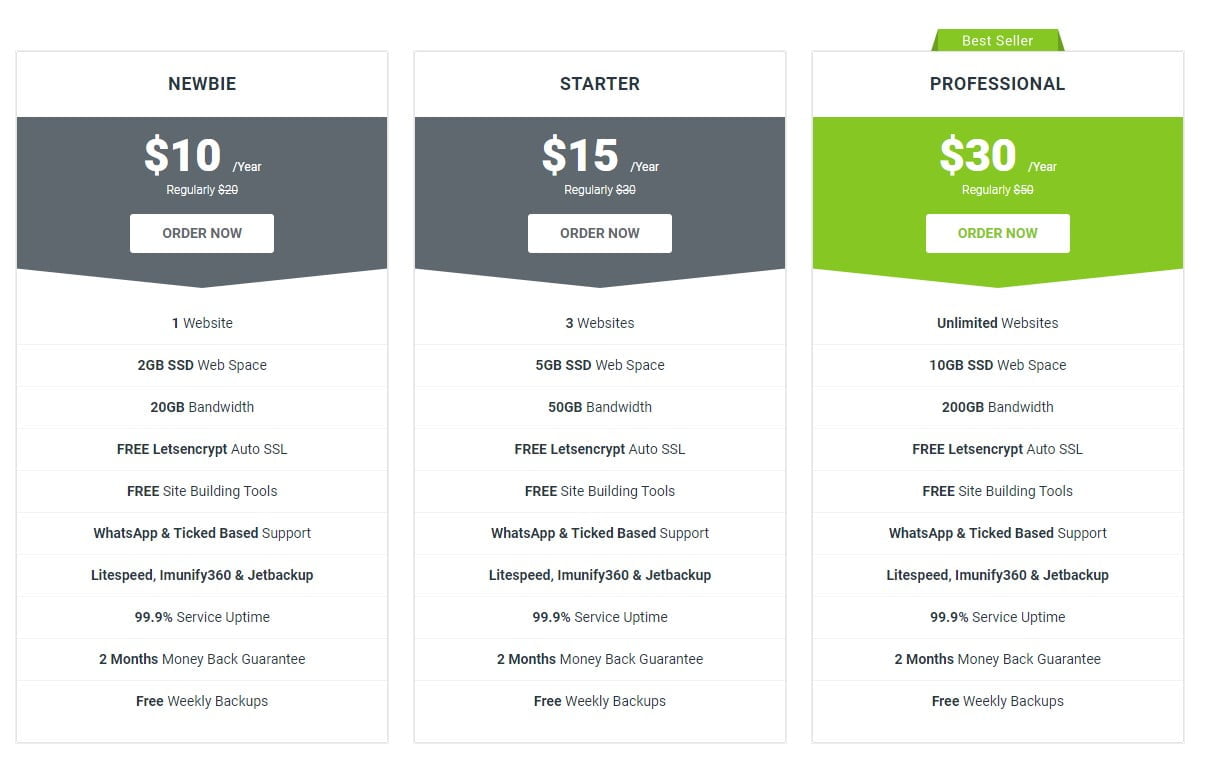The height and width of the screenshot is (763, 1208).
Task: Click the 2GB SSD Web Space row
Action: (202, 365)
